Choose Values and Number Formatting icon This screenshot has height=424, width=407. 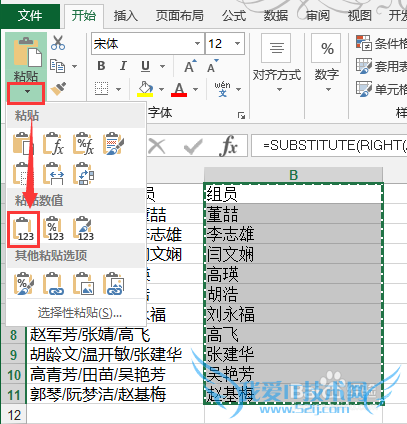click(53, 229)
